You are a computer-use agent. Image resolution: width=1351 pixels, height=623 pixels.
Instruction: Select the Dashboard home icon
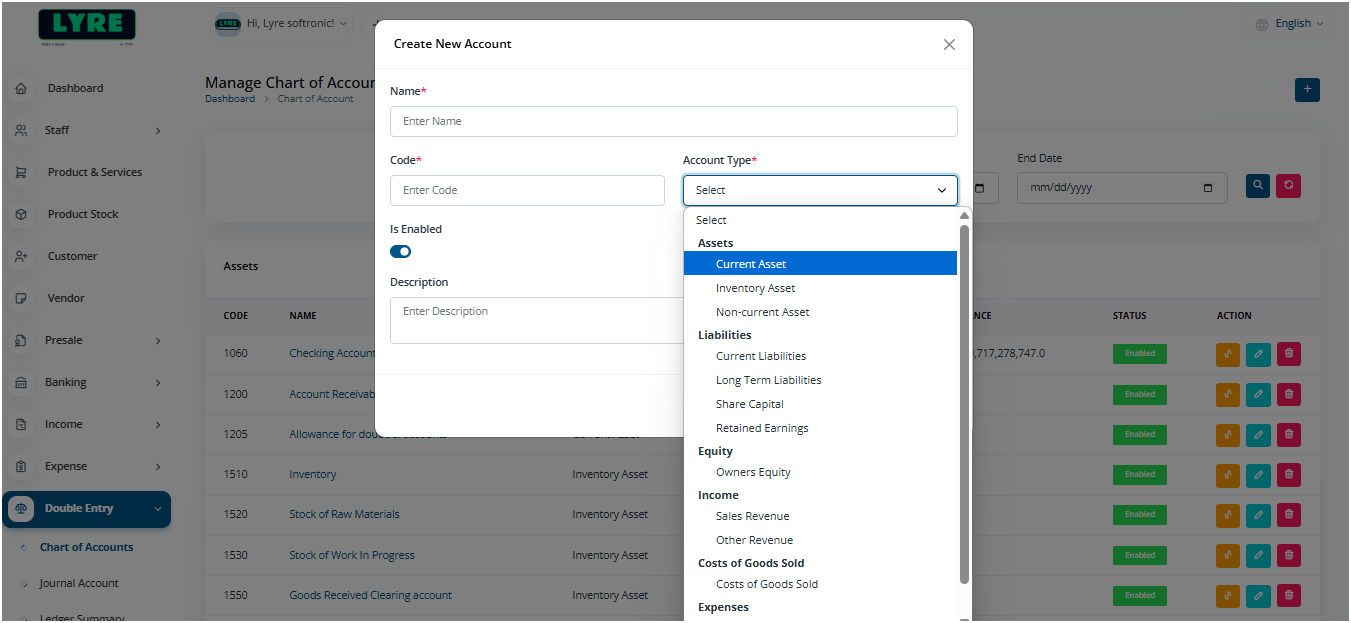[20, 88]
